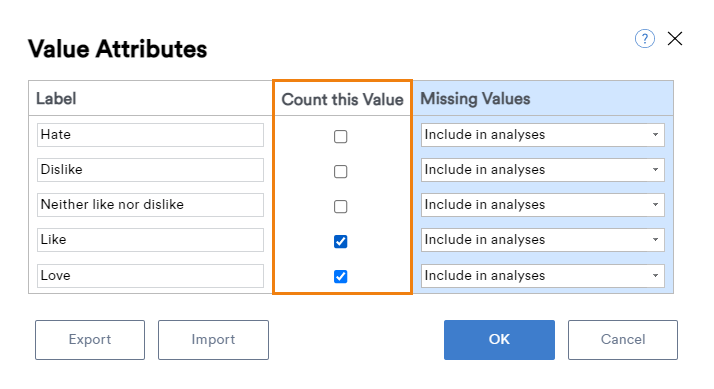Click the Import button
714x389 pixels.
point(214,340)
